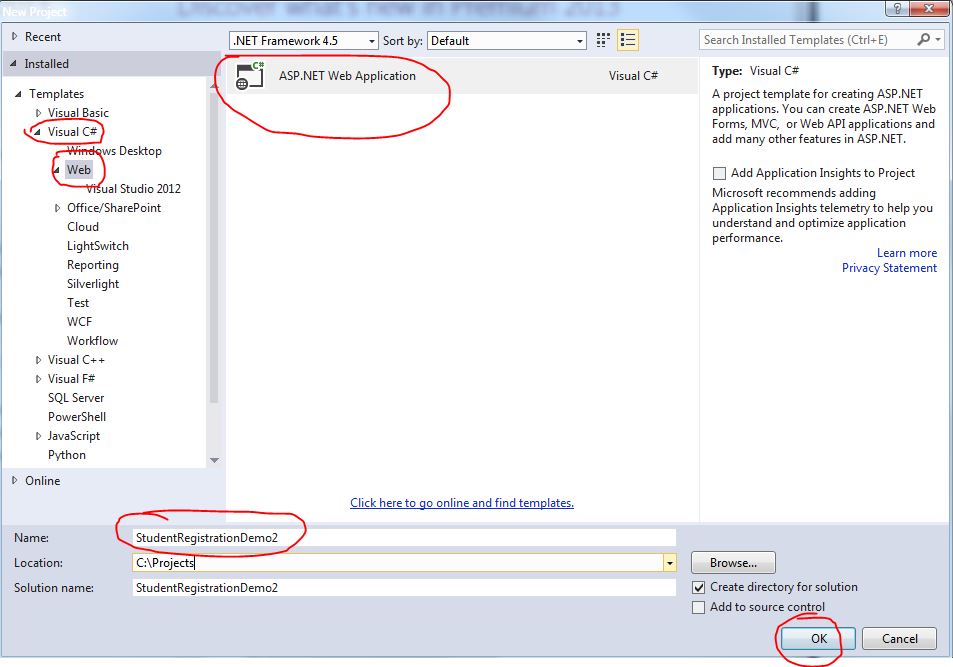The width and height of the screenshot is (953, 667).
Task: Open the Learn more link
Action: (x=907, y=253)
